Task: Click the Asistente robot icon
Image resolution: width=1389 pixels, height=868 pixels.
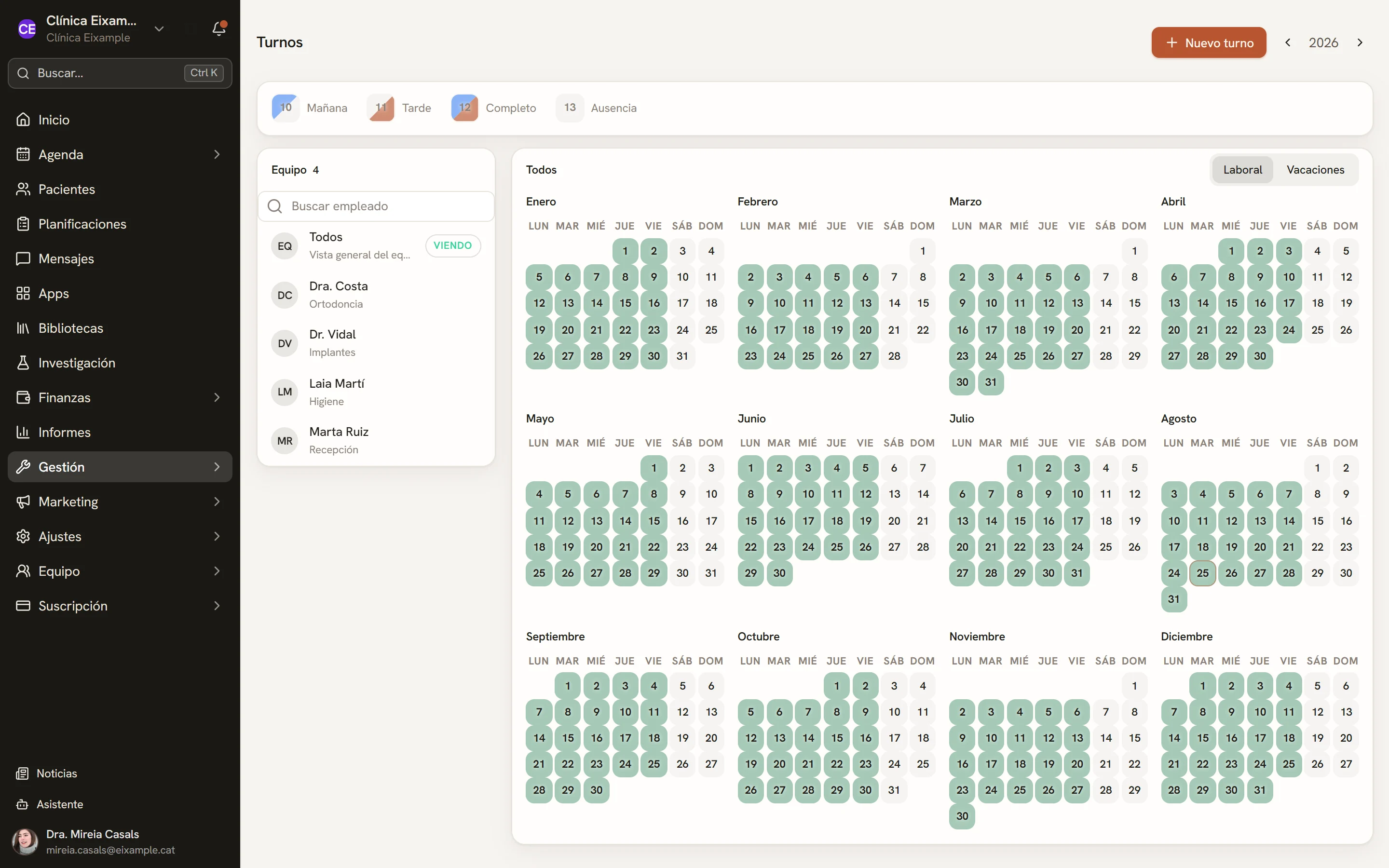Action: tap(22, 804)
